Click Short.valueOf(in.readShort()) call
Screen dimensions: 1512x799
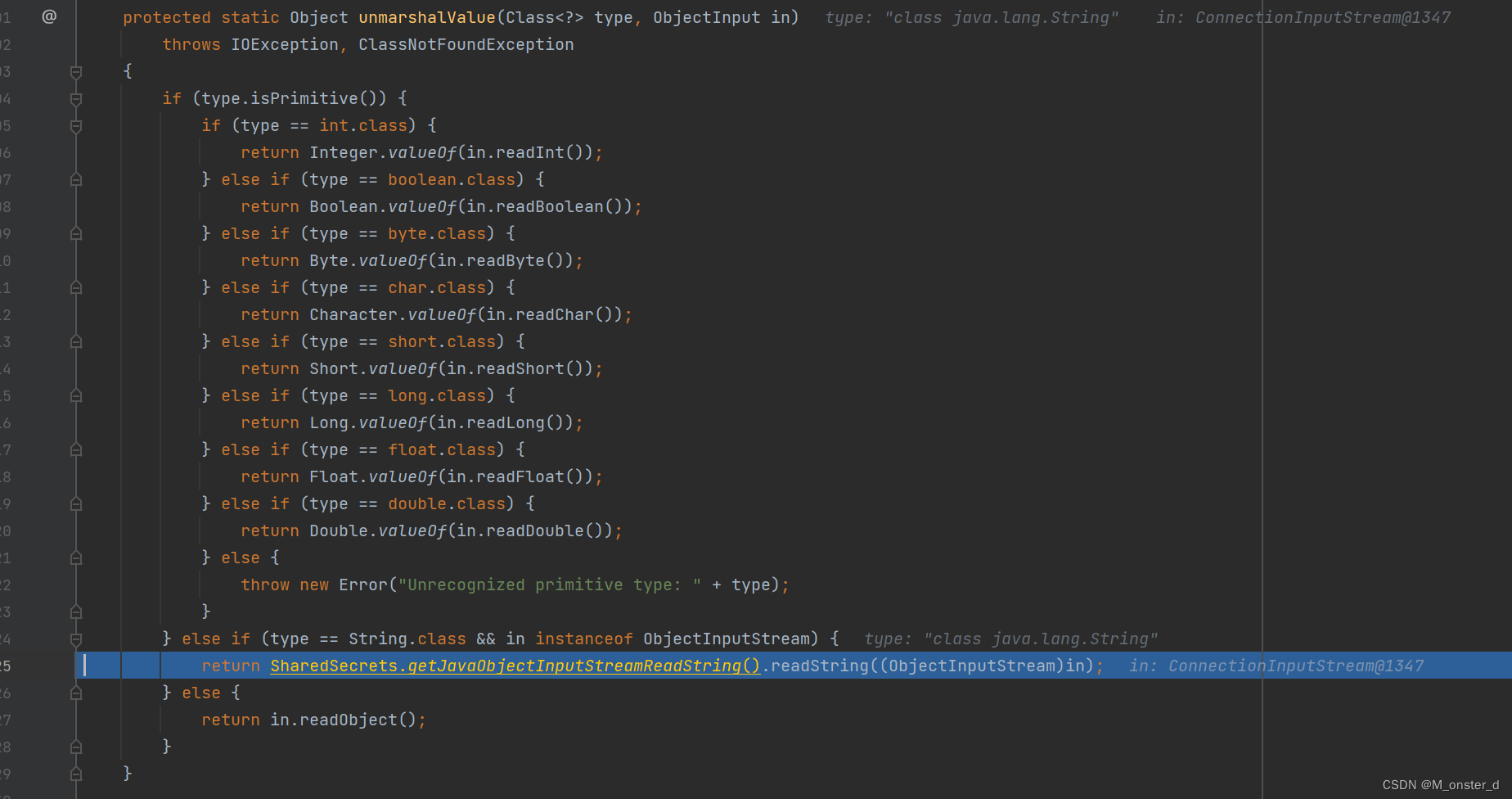[x=451, y=368]
